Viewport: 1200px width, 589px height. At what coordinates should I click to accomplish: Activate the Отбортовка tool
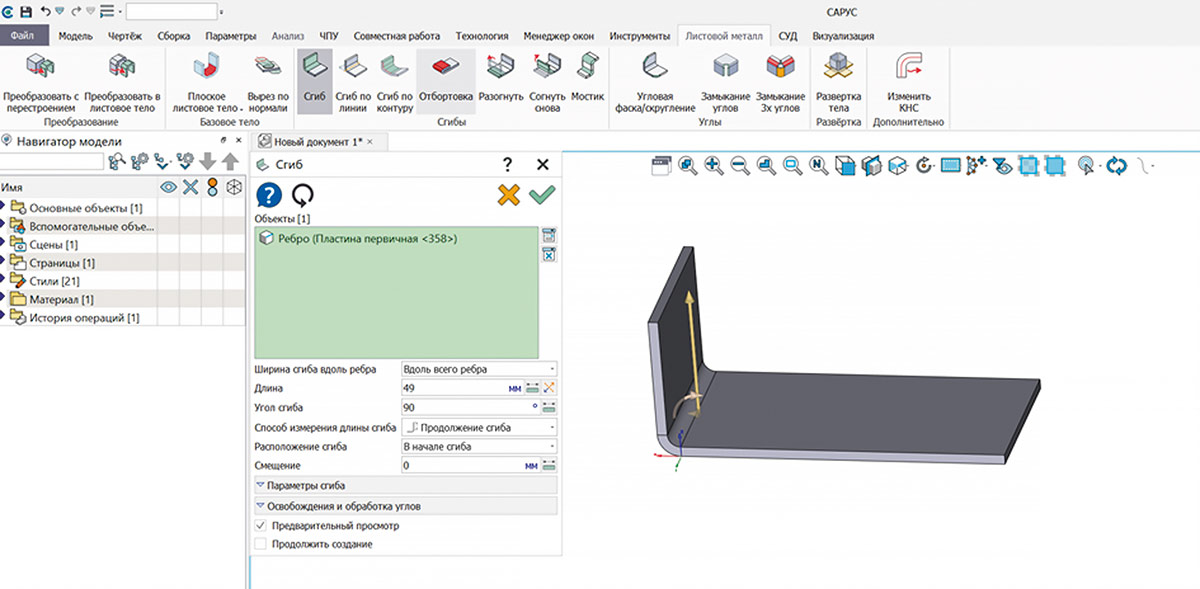pyautogui.click(x=445, y=82)
